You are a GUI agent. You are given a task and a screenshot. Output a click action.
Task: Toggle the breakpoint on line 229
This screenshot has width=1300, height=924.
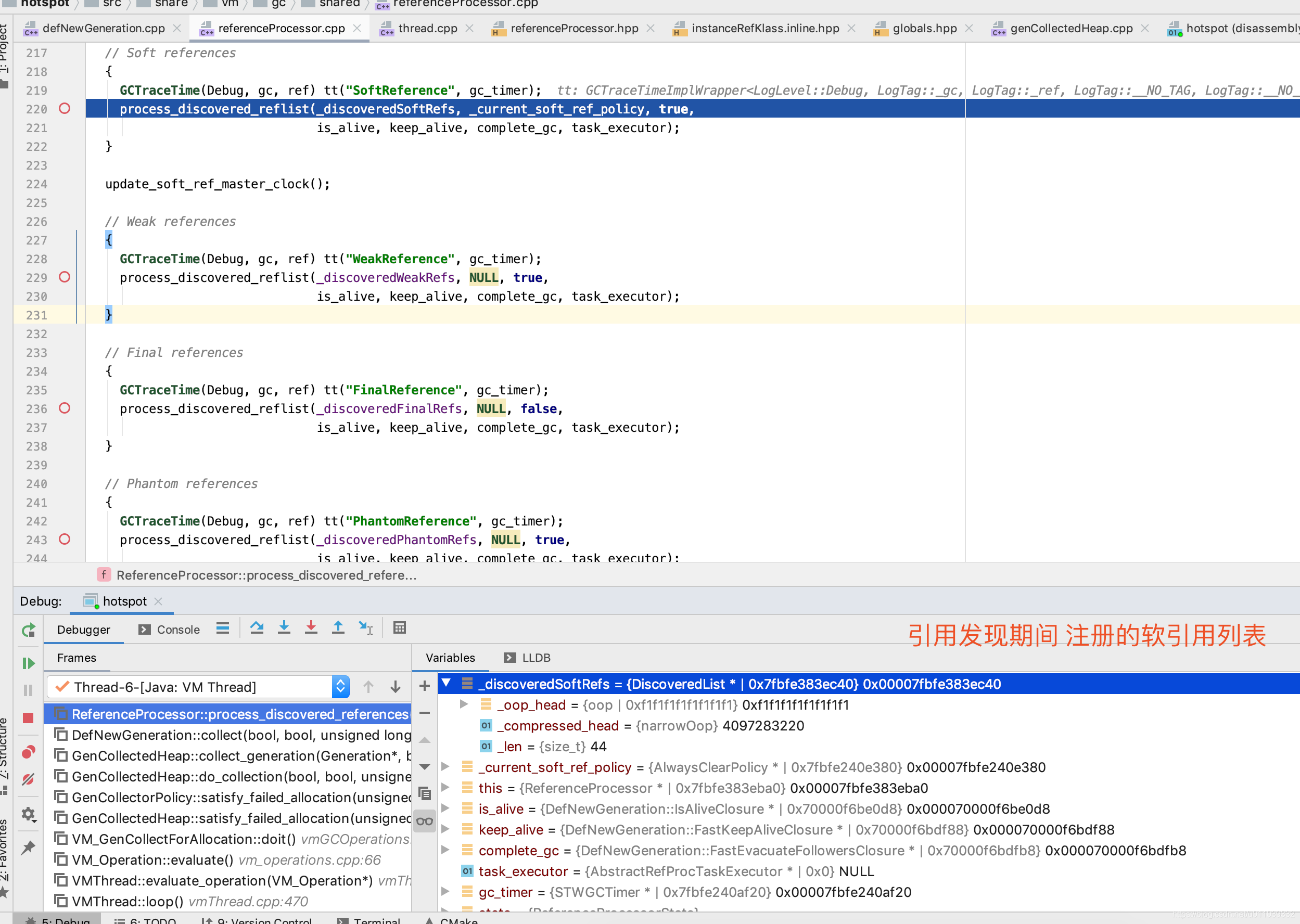[65, 277]
